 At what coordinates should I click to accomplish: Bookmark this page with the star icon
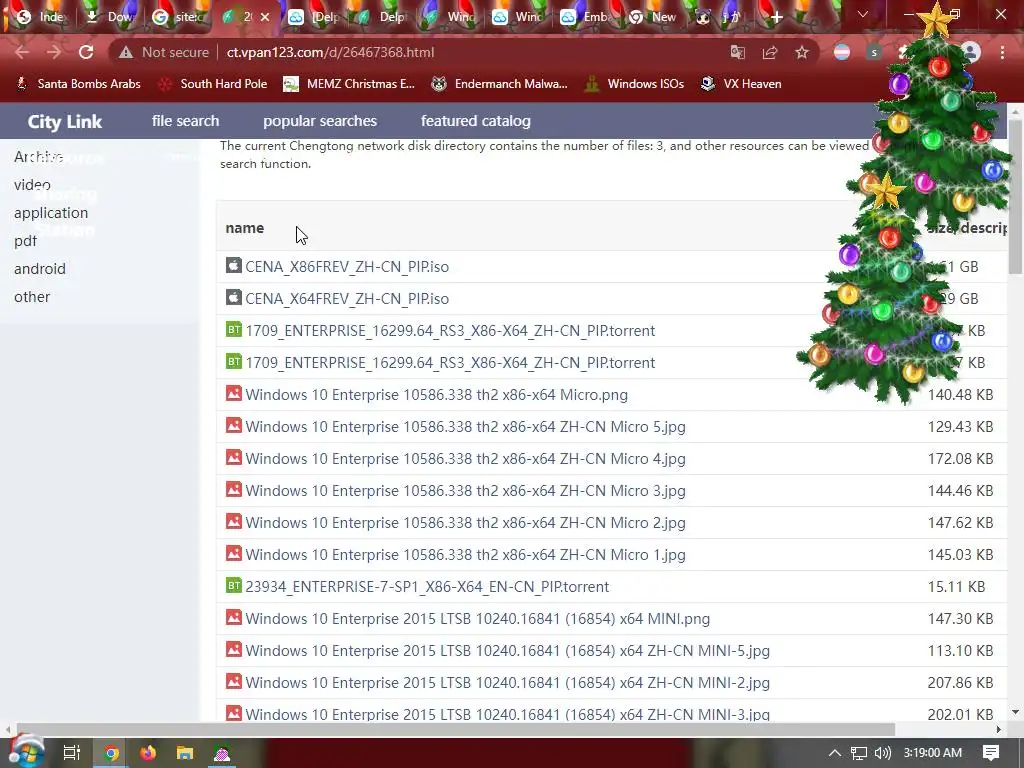click(802, 52)
